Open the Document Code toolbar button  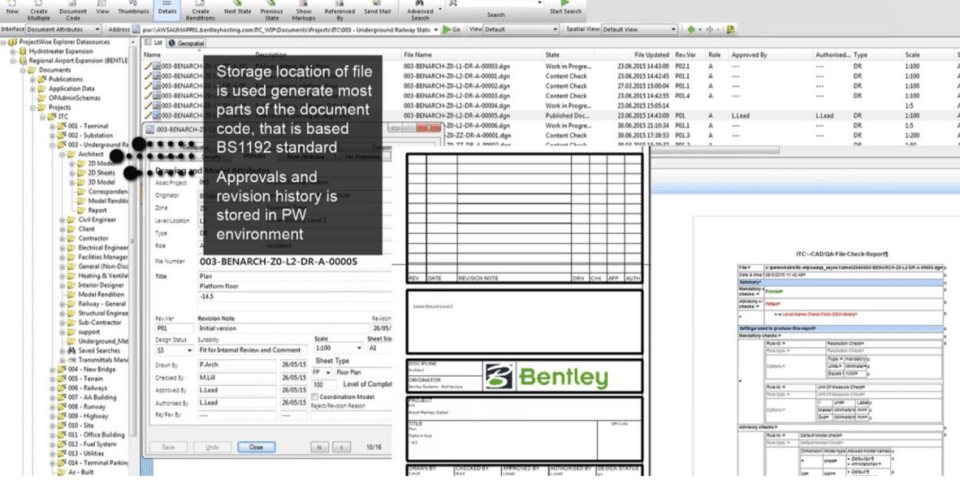click(73, 11)
